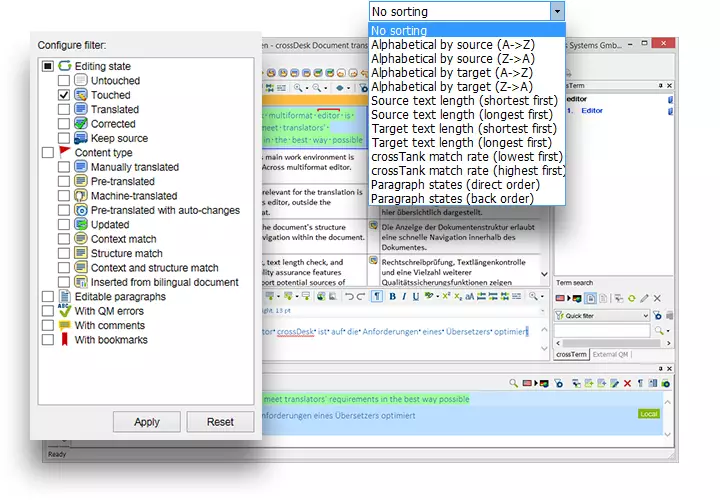The image size is (720, 500).
Task: Enable the Machine-translated checkbox
Action: pyautogui.click(x=64, y=196)
